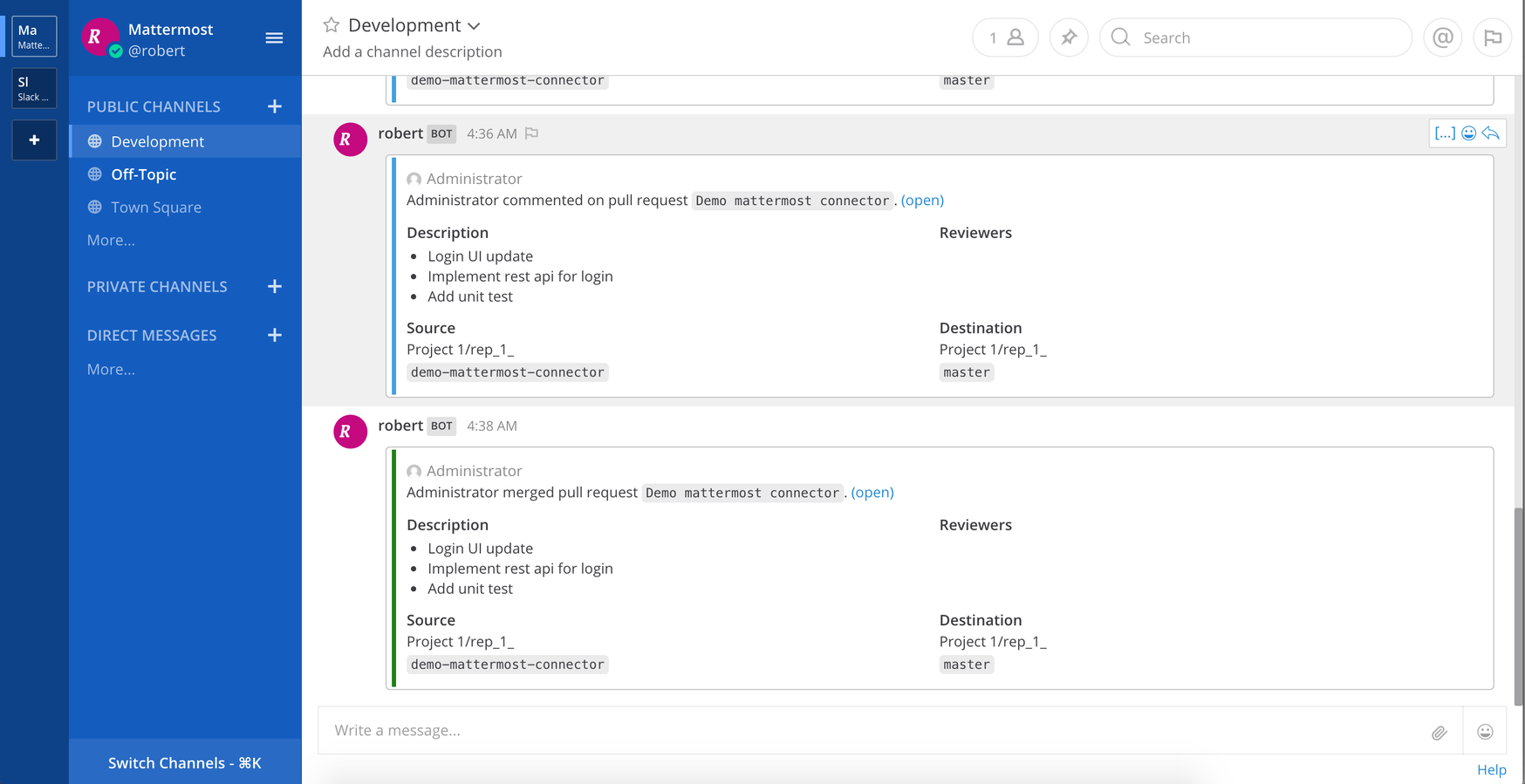Favorite the Development channel with star
This screenshot has width=1525, height=784.
[x=332, y=25]
